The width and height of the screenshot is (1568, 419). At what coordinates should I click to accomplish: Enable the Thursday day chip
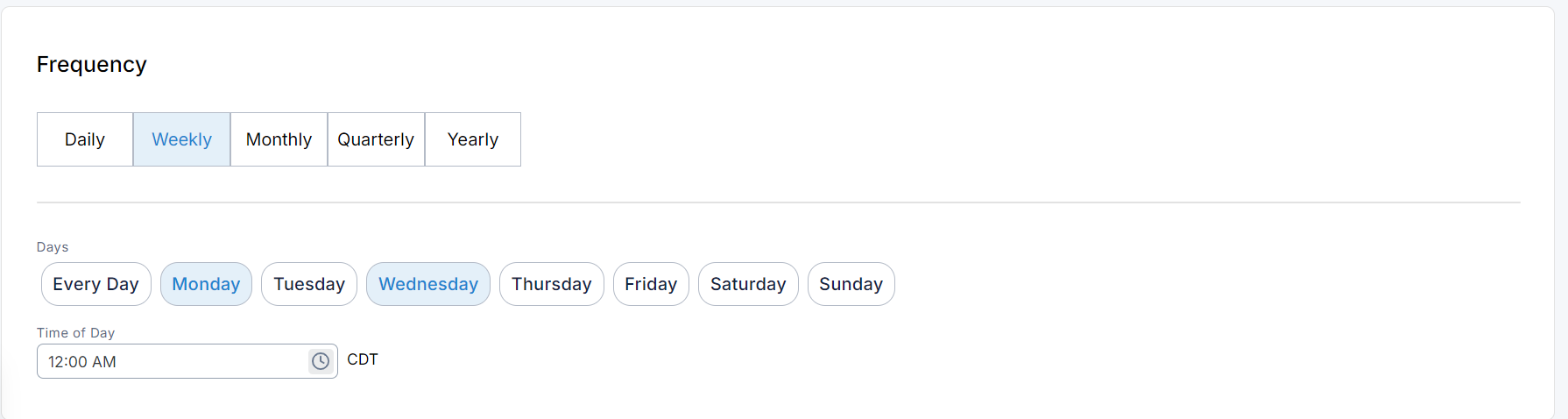click(552, 284)
